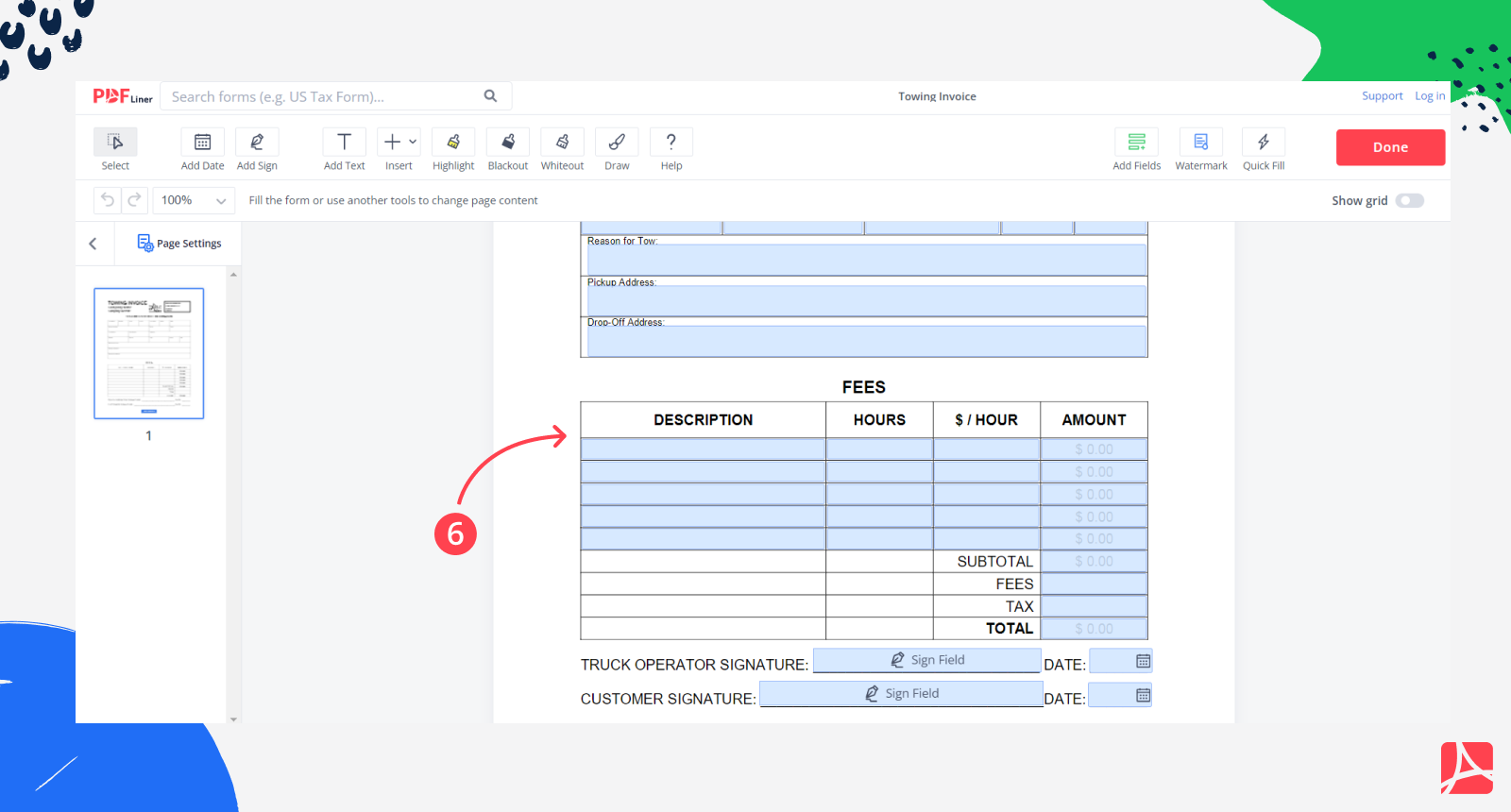Select the Blackout tool
The height and width of the screenshot is (812, 1511).
(x=508, y=149)
